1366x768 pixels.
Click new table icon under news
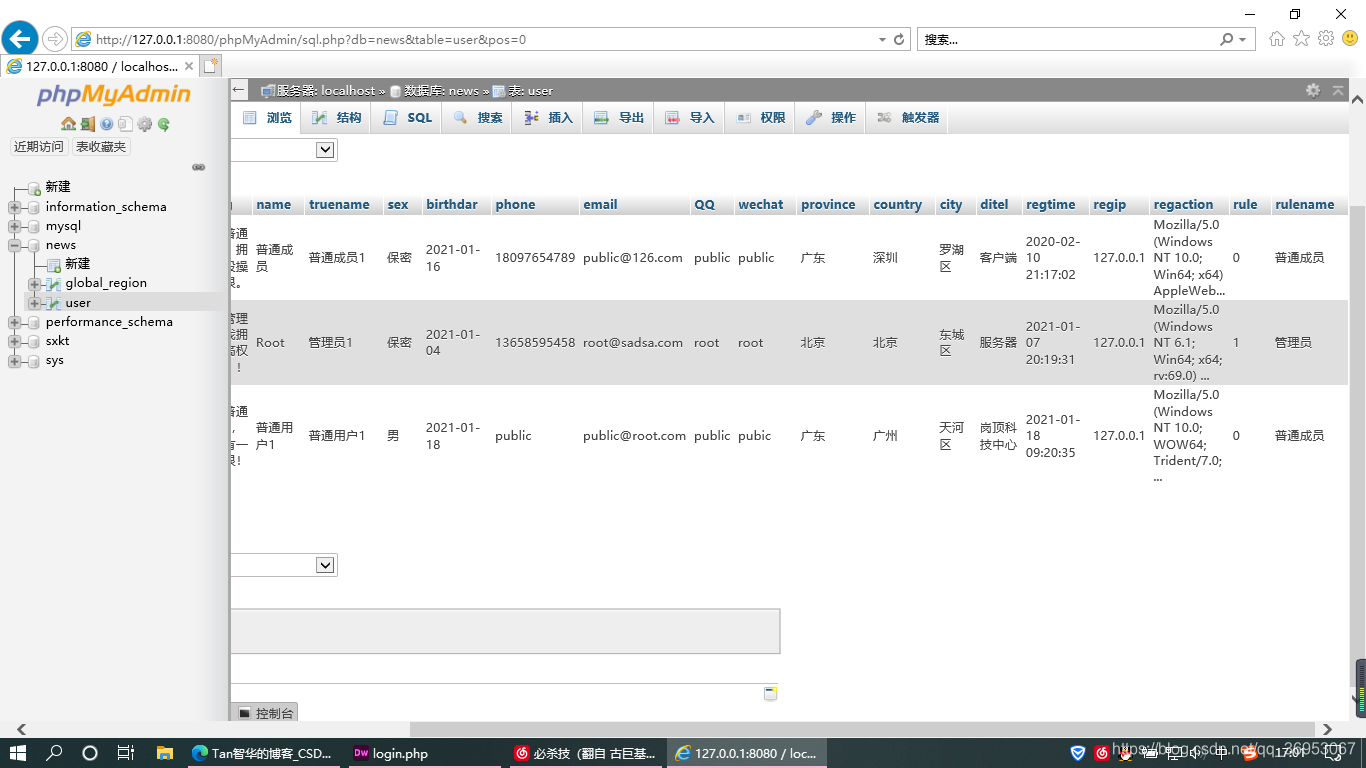tap(53, 265)
